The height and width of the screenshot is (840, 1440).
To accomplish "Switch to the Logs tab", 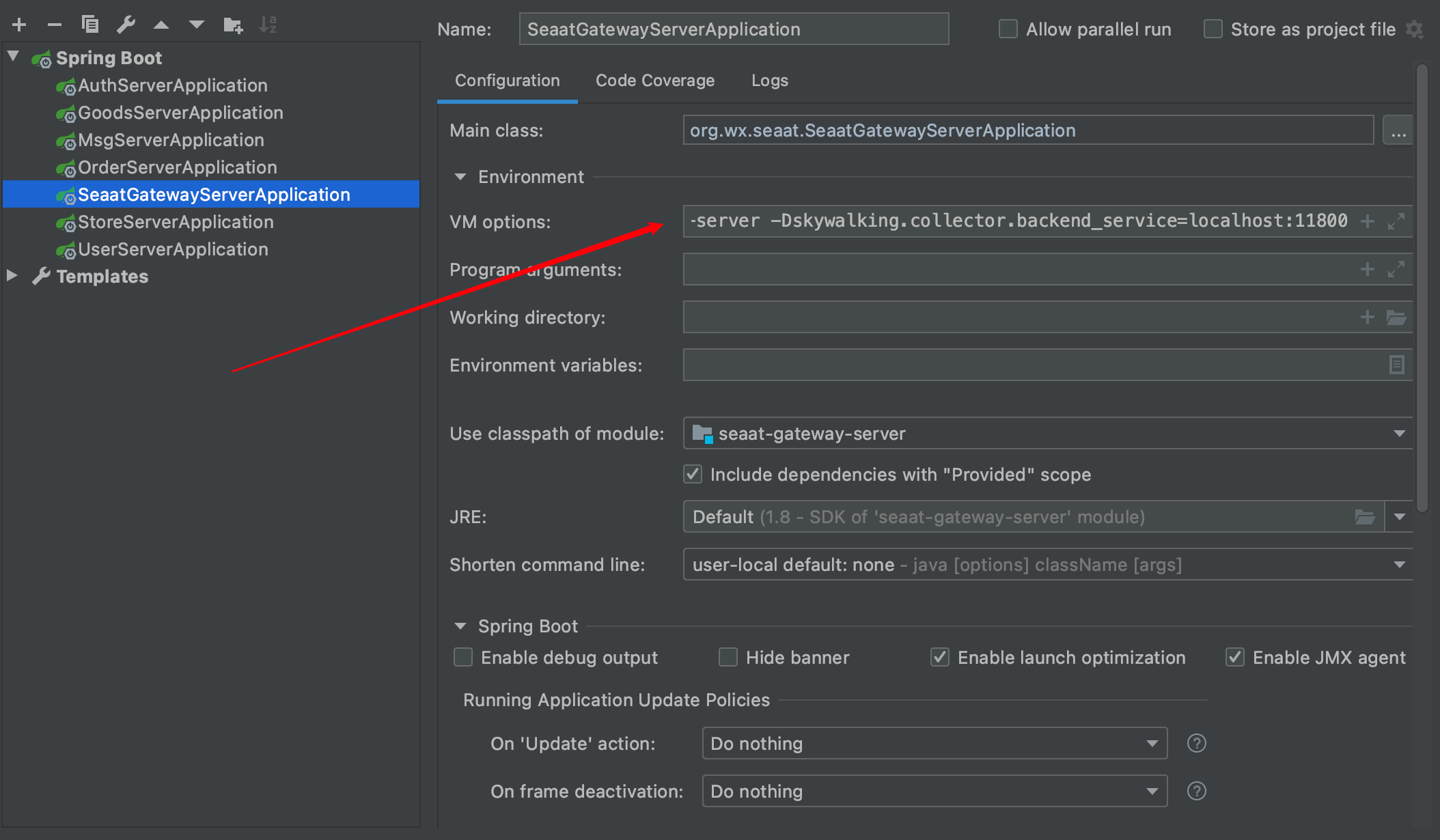I will tap(770, 81).
